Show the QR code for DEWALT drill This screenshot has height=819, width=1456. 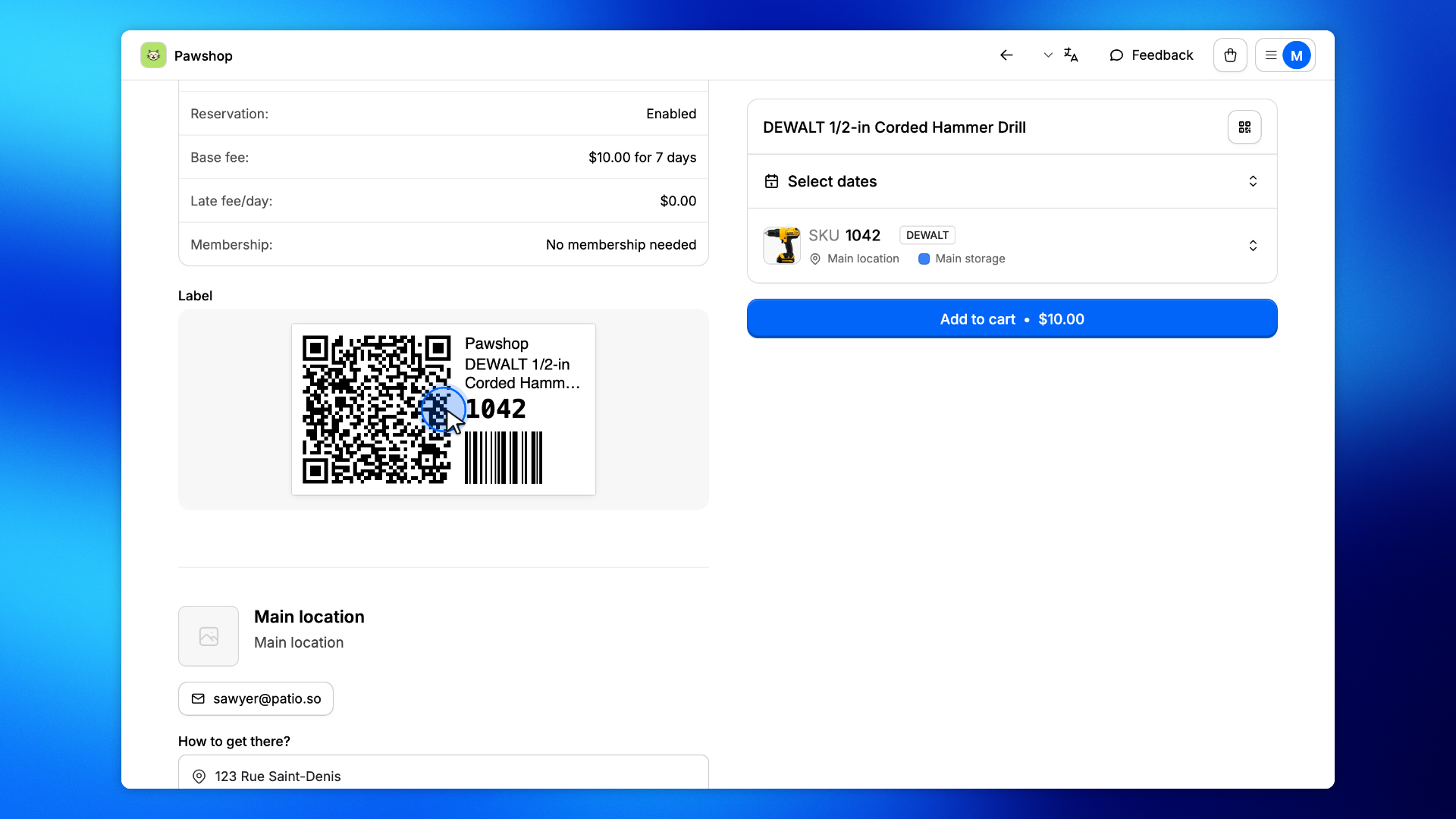click(1244, 127)
